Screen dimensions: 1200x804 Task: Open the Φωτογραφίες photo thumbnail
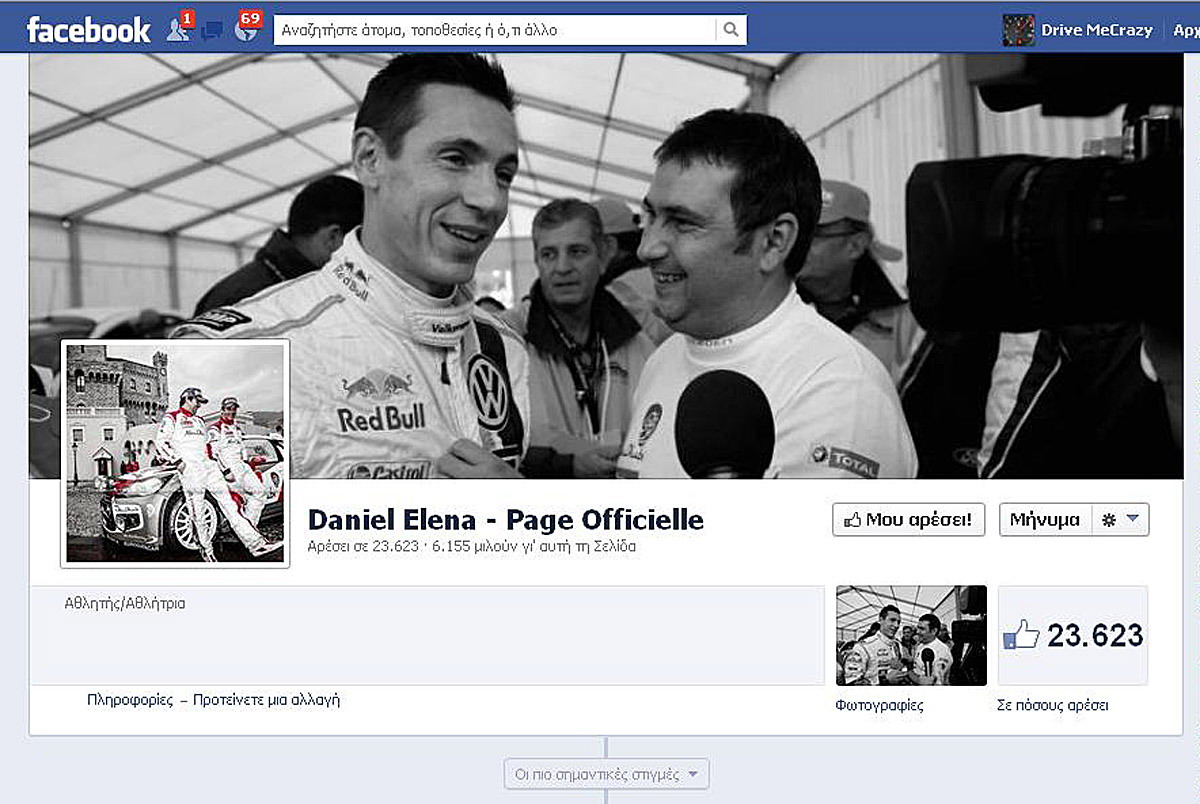point(911,635)
